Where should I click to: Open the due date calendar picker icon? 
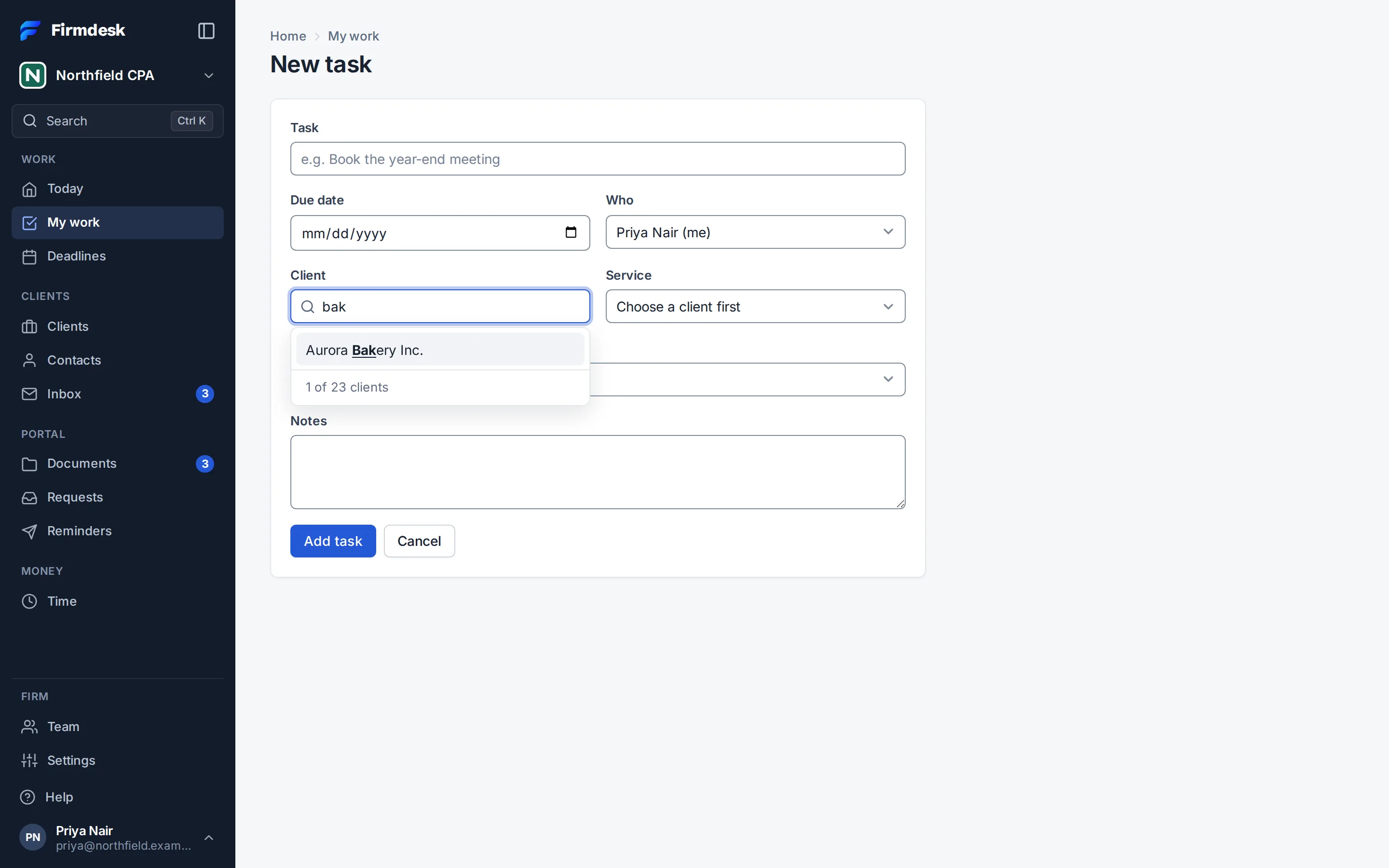point(571,232)
